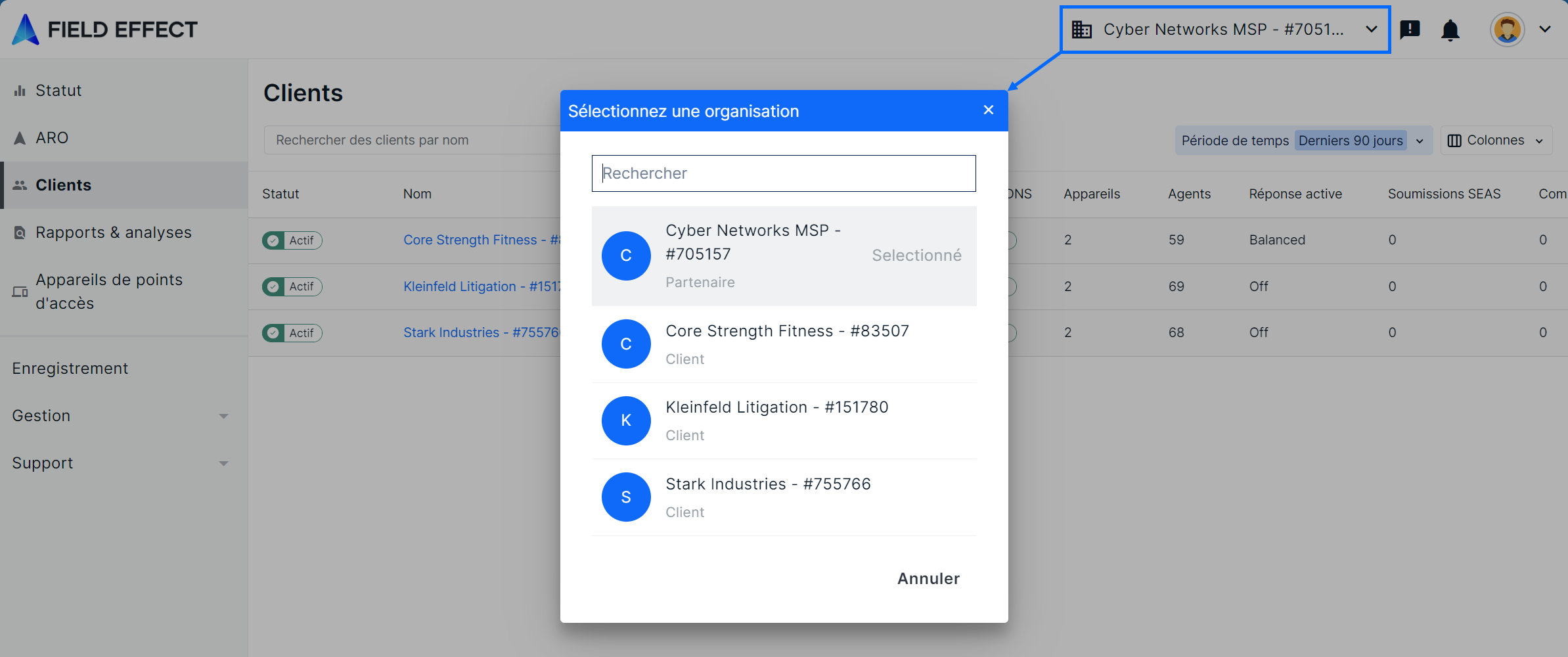Sort by the Soumissions SEAS column header
Image resolution: width=1568 pixels, height=657 pixels.
coord(1444,194)
